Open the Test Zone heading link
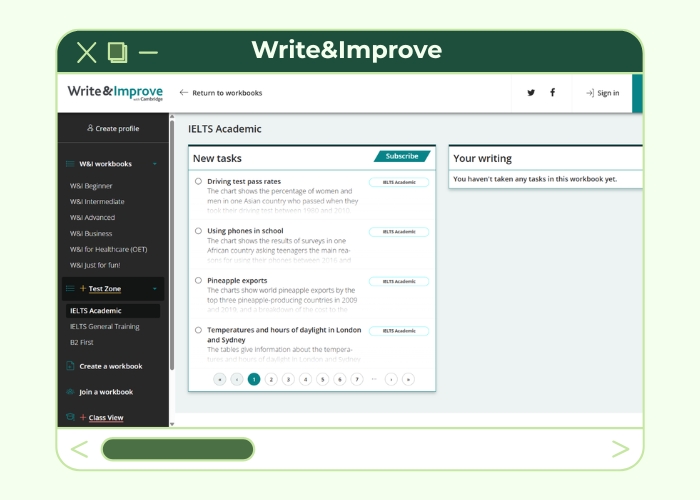This screenshot has width=700, height=500. click(105, 289)
